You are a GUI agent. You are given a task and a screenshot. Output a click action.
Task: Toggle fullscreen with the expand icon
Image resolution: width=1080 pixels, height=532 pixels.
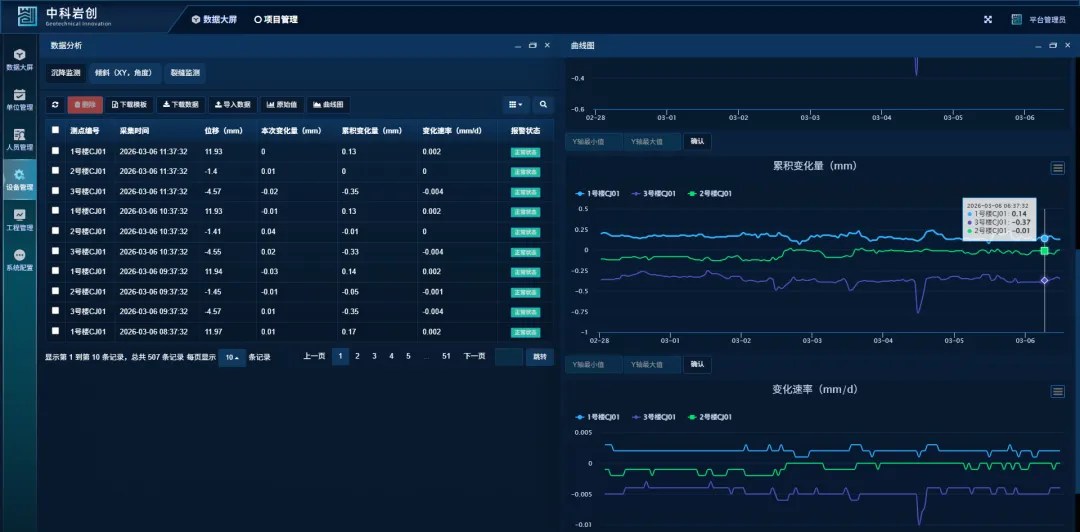pyautogui.click(x=988, y=19)
